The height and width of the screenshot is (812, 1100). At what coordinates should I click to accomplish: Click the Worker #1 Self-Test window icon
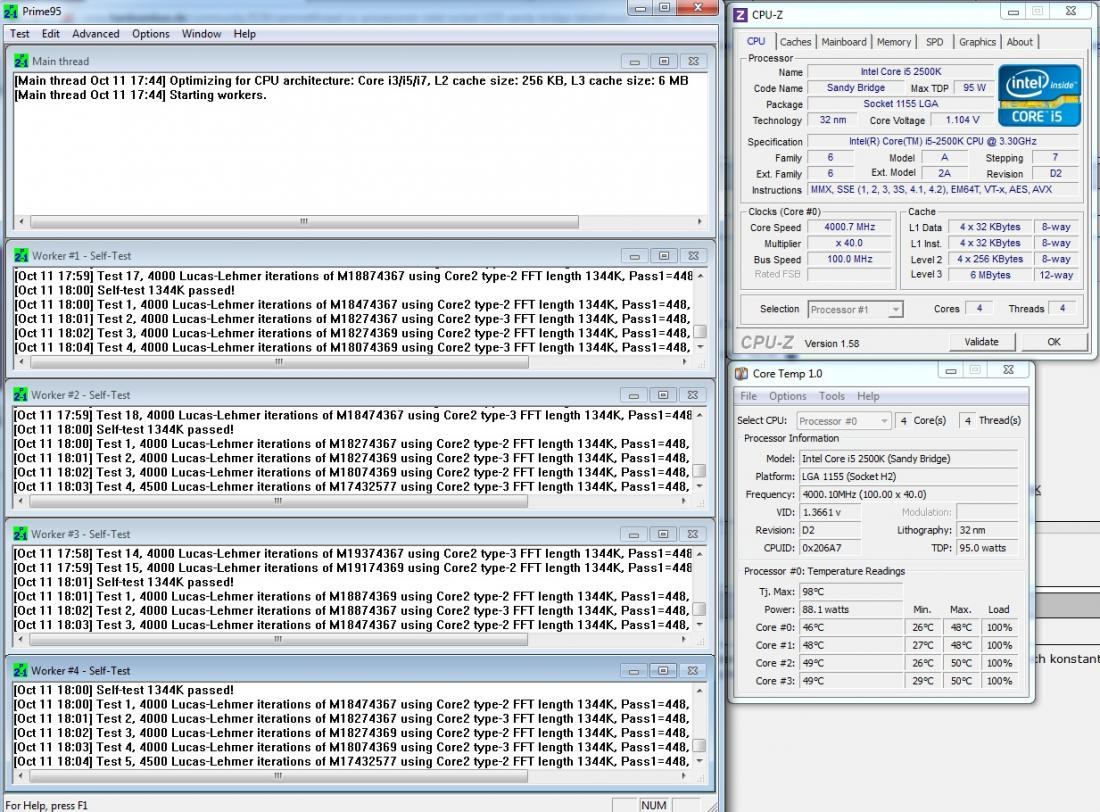pos(21,255)
